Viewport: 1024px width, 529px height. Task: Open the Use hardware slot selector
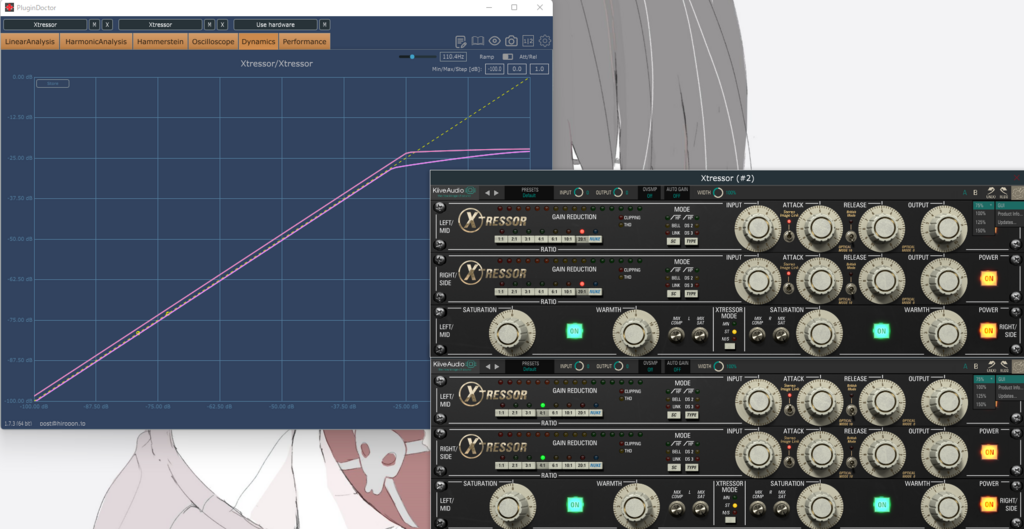[275, 25]
